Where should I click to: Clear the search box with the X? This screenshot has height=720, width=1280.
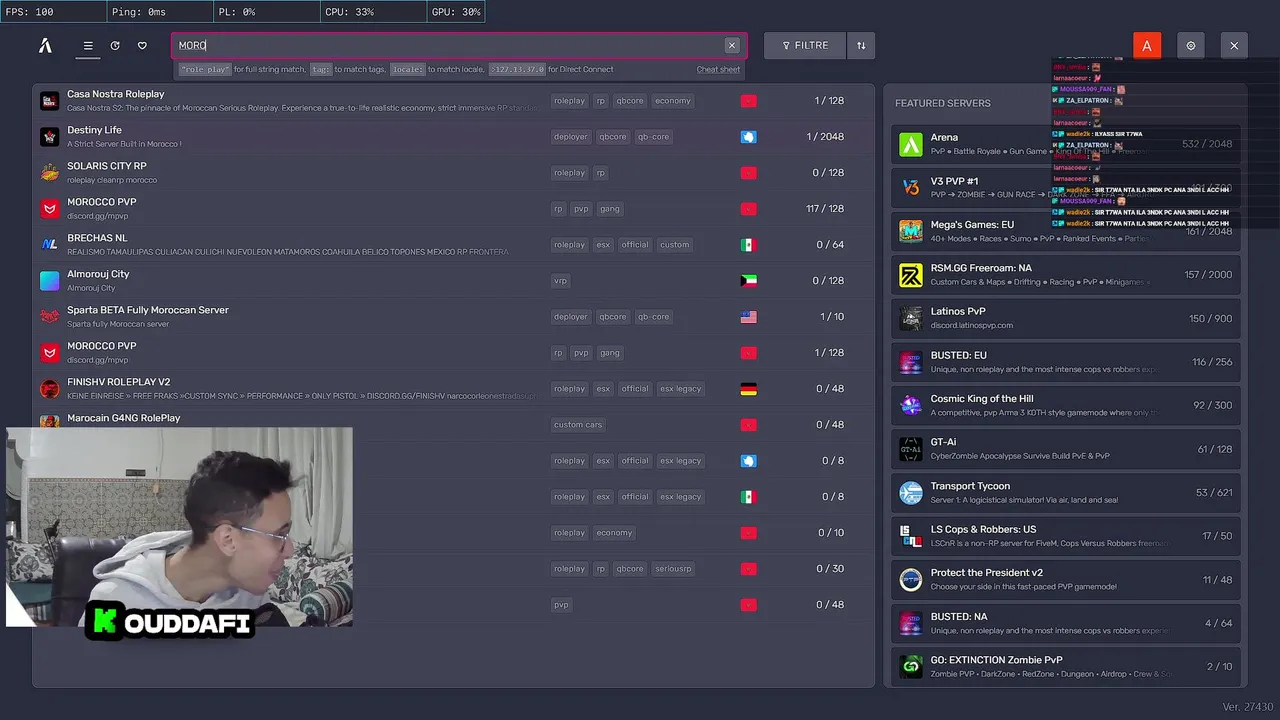(732, 46)
